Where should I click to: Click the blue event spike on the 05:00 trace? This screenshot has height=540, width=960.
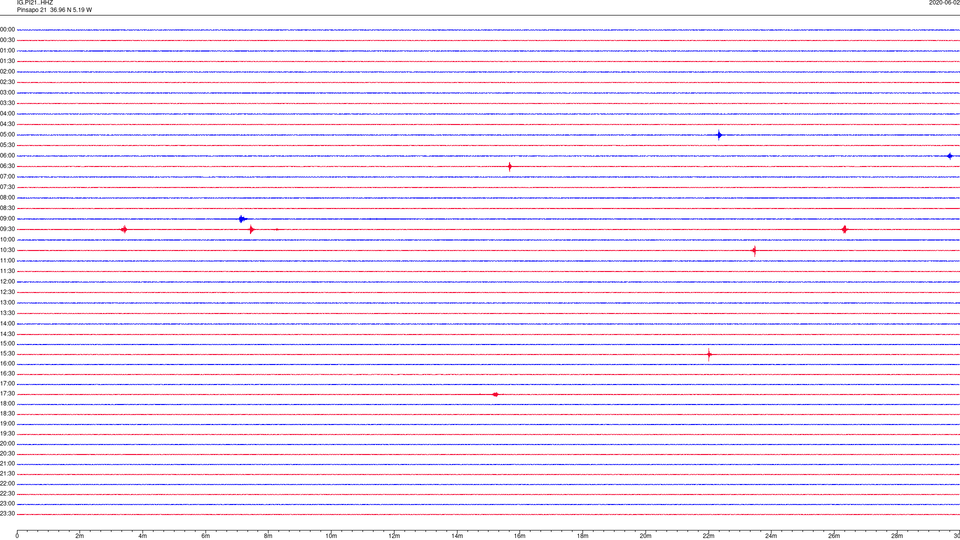[719, 135]
